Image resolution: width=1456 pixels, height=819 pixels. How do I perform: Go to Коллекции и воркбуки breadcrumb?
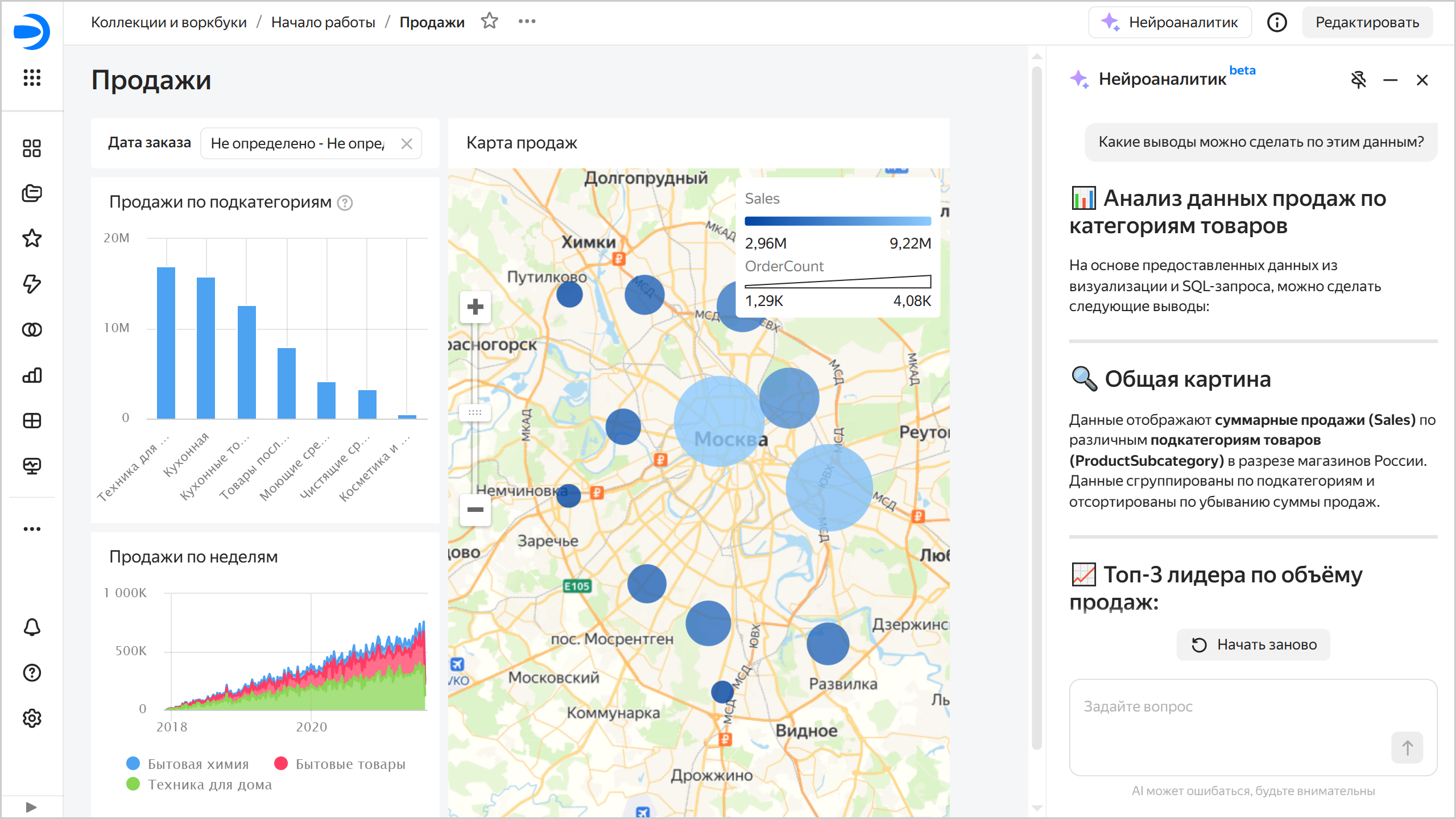pyautogui.click(x=169, y=22)
